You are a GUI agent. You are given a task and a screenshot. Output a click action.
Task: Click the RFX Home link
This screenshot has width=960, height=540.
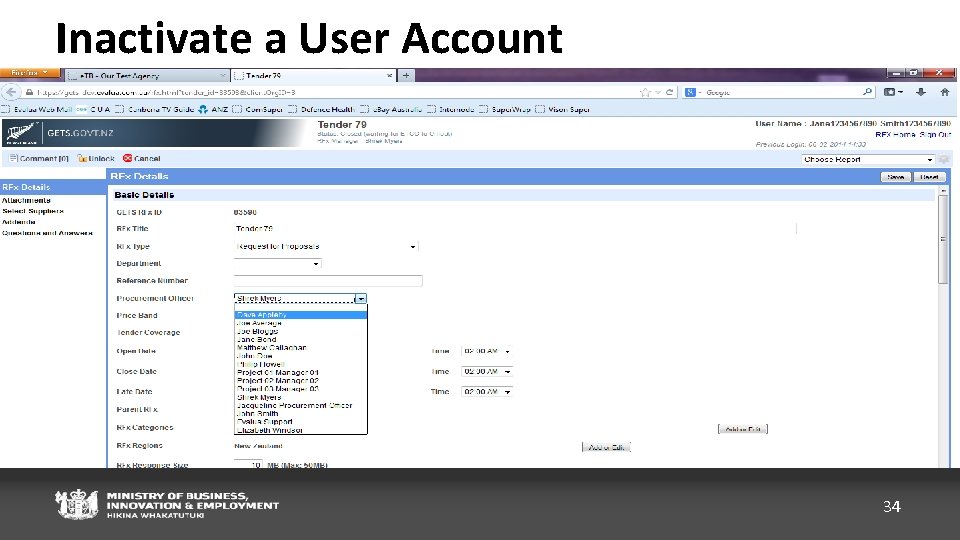895,135
